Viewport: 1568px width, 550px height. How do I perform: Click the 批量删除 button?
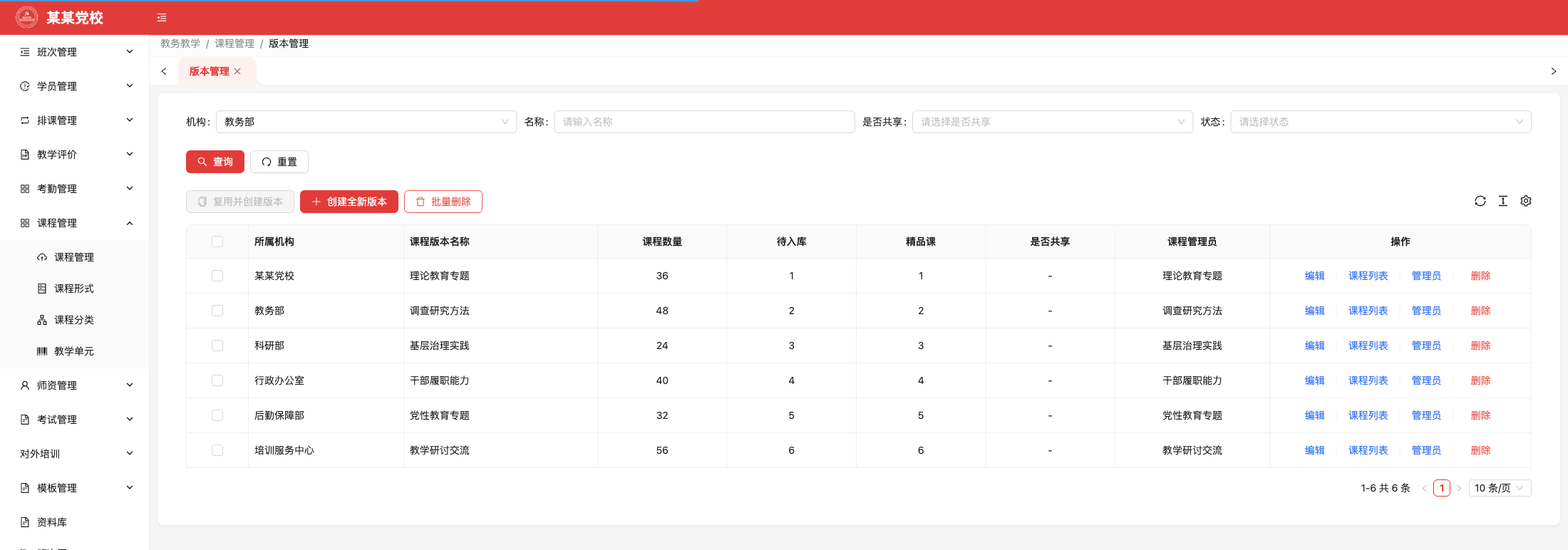(x=443, y=202)
